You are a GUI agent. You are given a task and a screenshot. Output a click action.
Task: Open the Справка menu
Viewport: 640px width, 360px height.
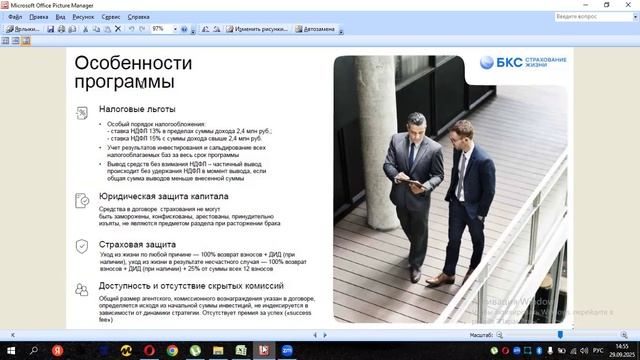click(x=138, y=17)
